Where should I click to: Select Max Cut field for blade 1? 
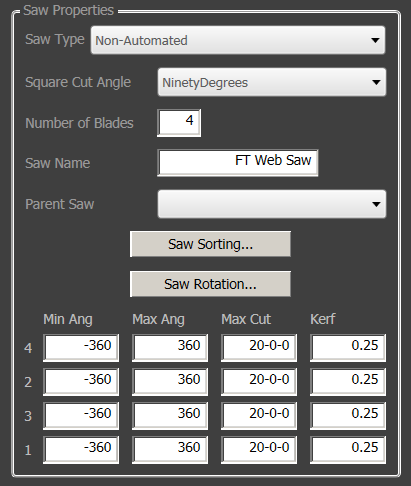[259, 450]
